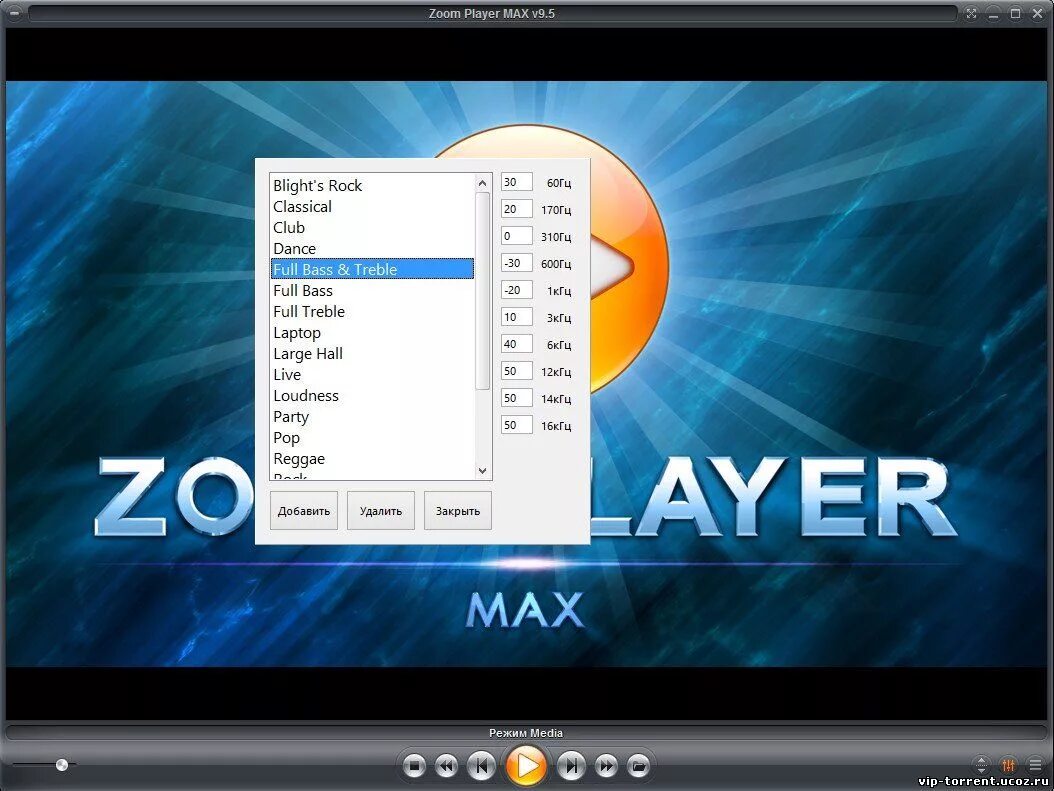Image resolution: width=1054 pixels, height=791 pixels.
Task: Click the 600Гц value field
Action: pyautogui.click(x=516, y=263)
